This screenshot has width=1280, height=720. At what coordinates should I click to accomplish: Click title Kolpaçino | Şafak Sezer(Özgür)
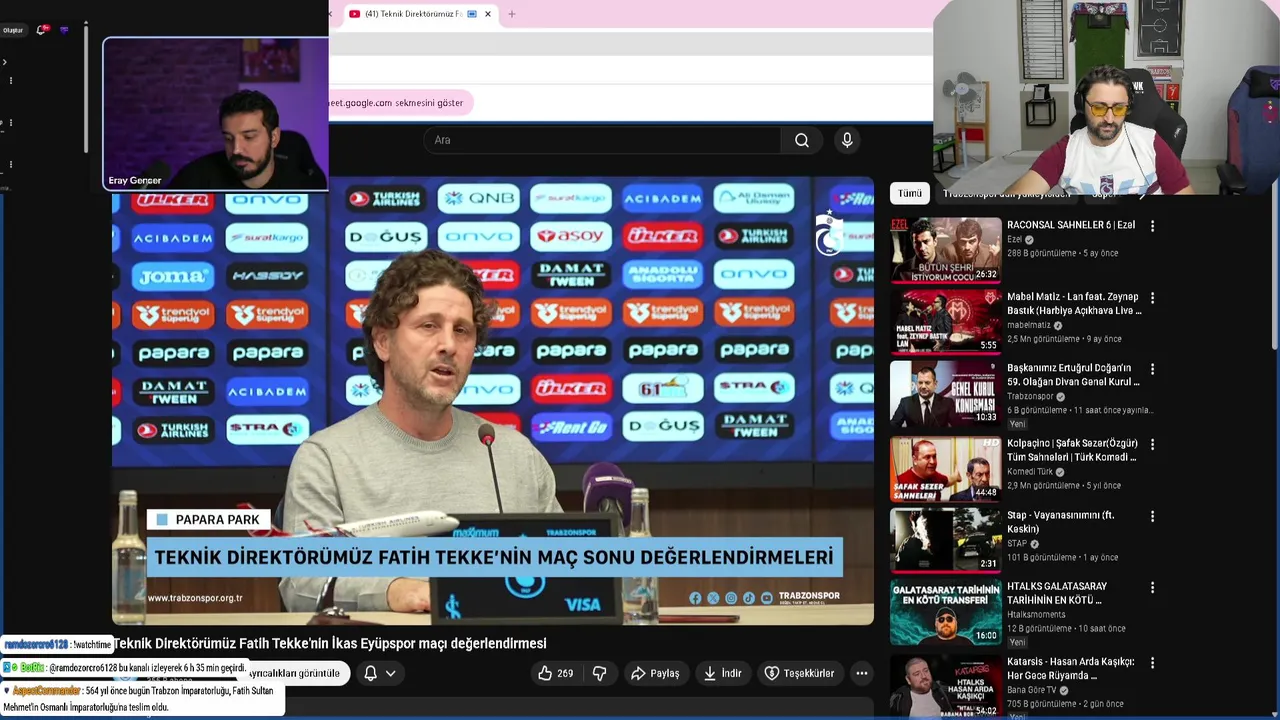[1072, 450]
